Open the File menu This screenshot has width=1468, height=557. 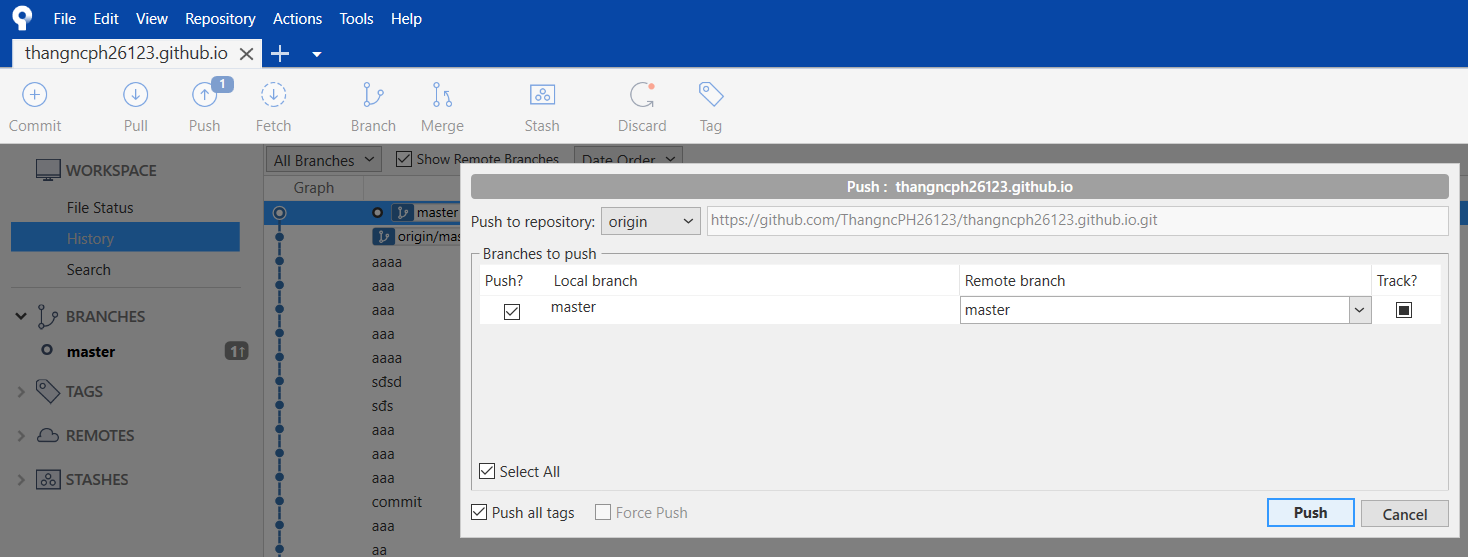pyautogui.click(x=64, y=18)
